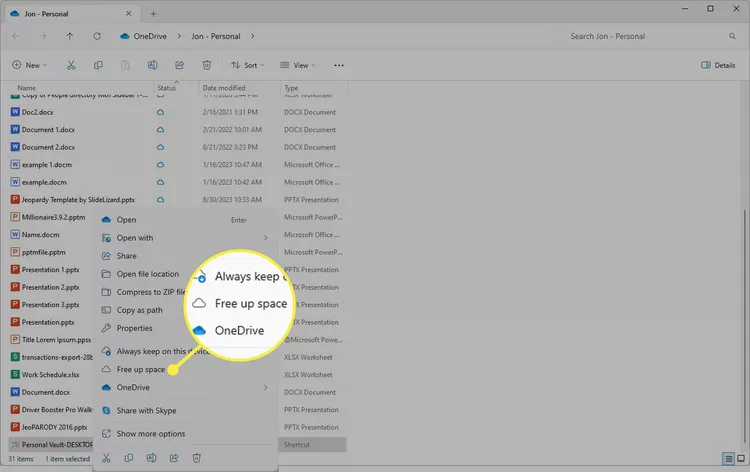Click the Delete trash icon in the top toolbar

[x=206, y=65]
